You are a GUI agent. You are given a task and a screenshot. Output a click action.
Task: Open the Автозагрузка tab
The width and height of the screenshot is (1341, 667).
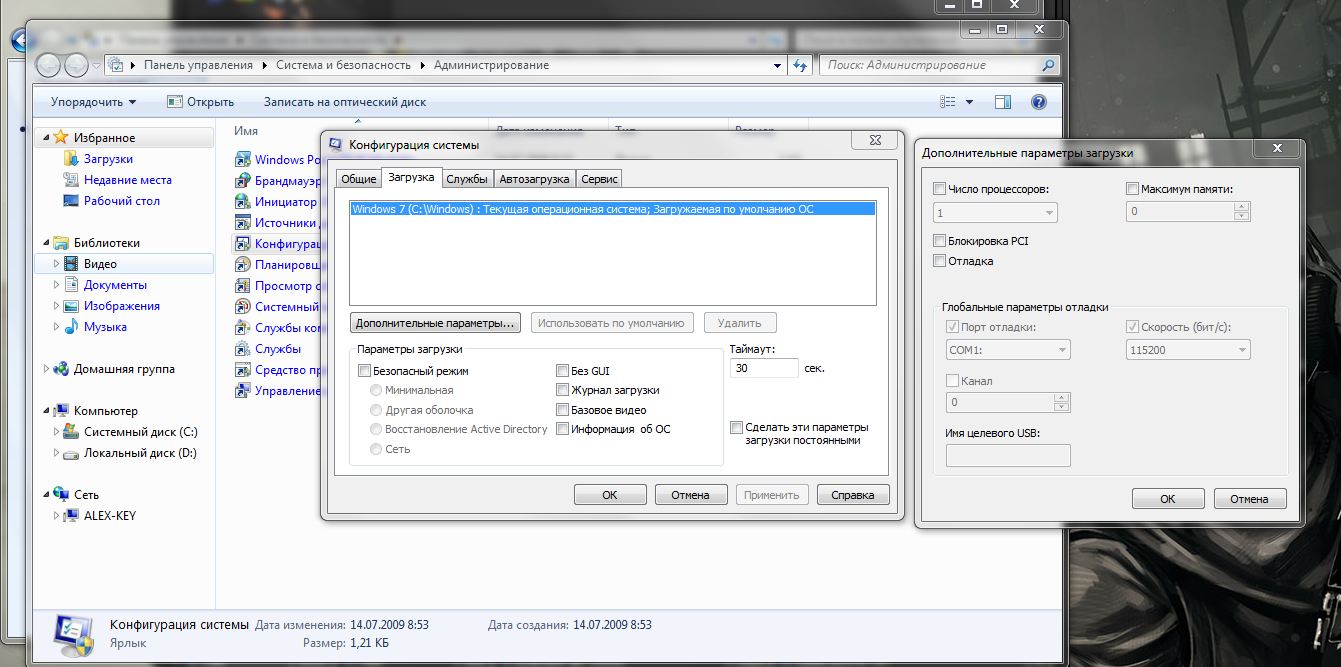[535, 179]
